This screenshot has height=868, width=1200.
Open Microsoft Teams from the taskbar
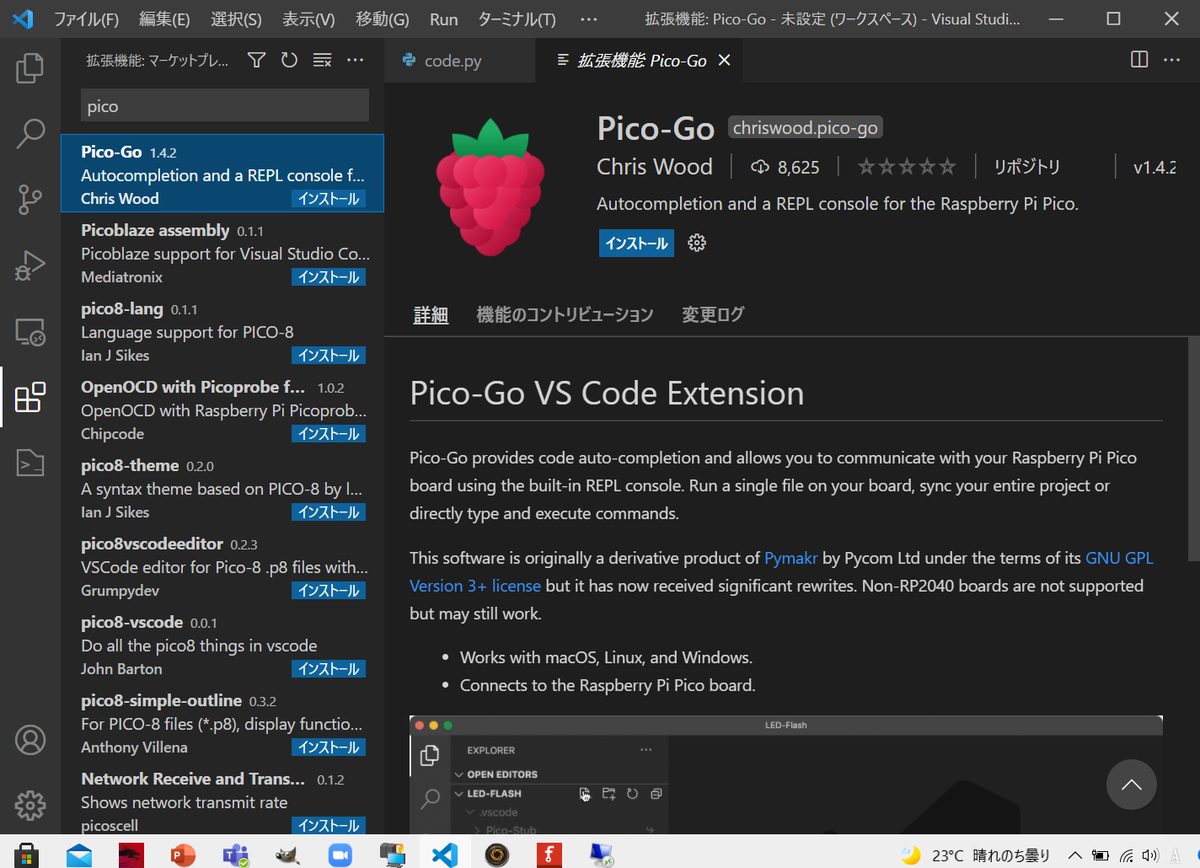tap(235, 855)
